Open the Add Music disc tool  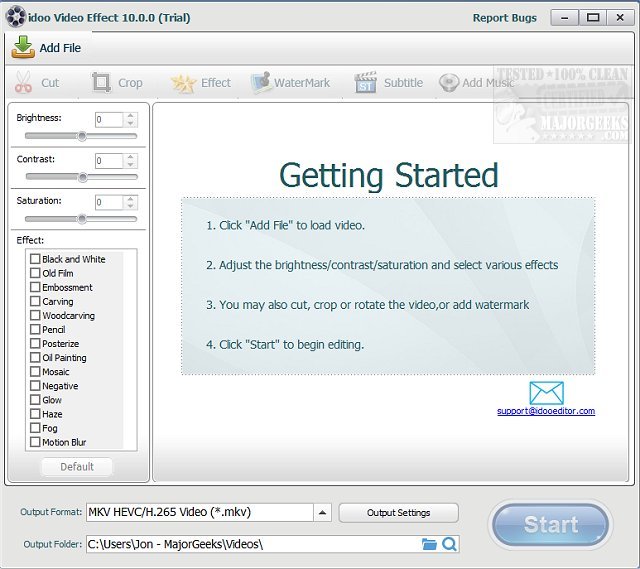click(449, 83)
